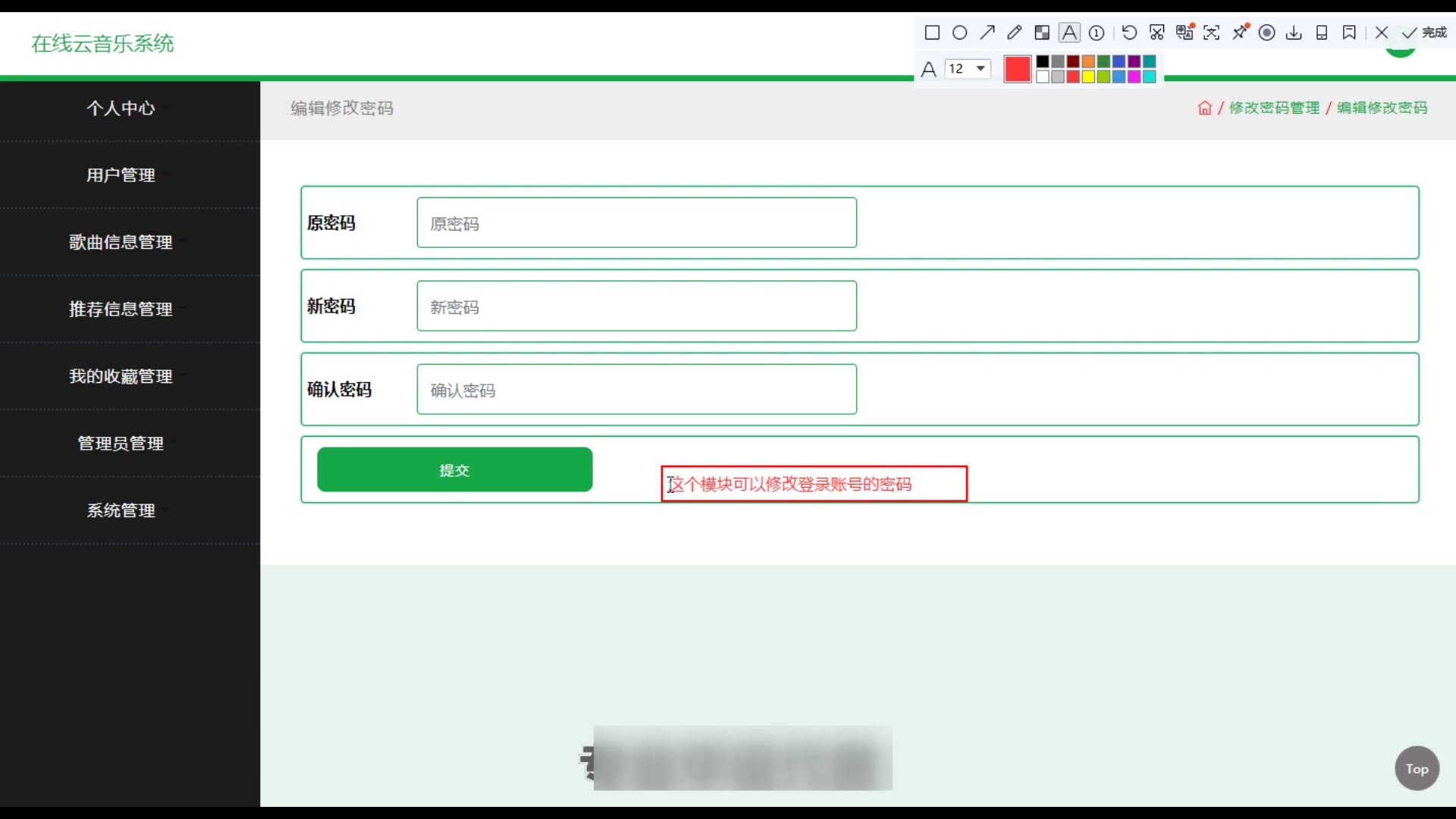Click the scissors cut icon in screenshot toolbar
This screenshot has width=1456, height=819.
coord(1156,33)
